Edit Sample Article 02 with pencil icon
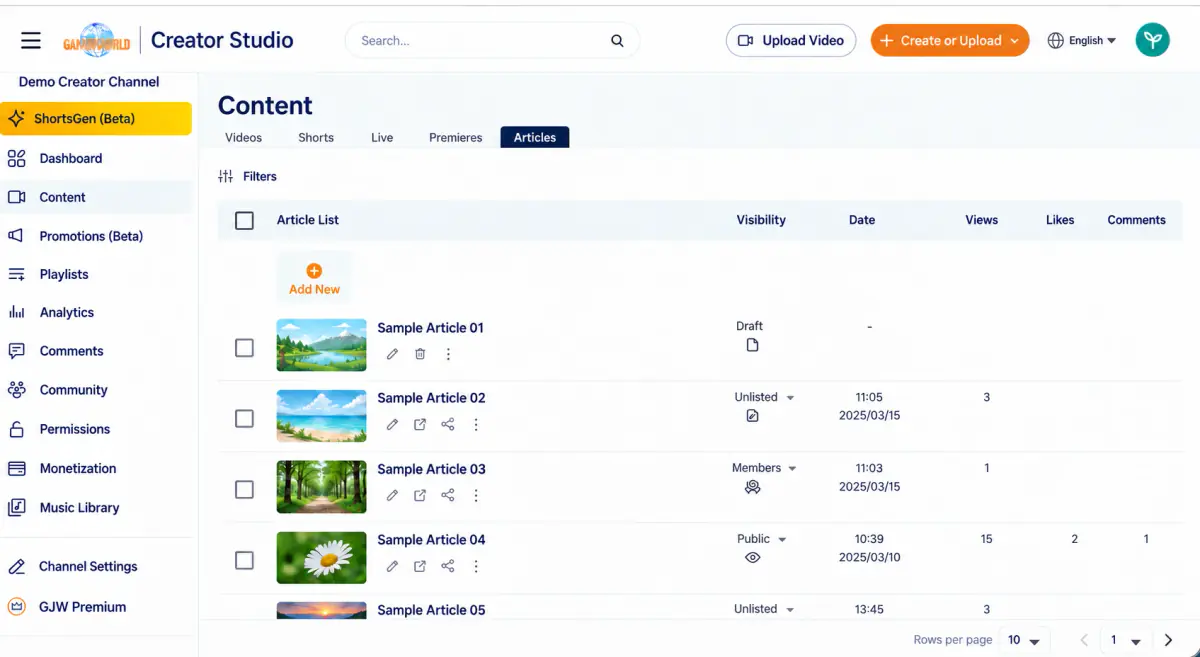 [x=392, y=424]
